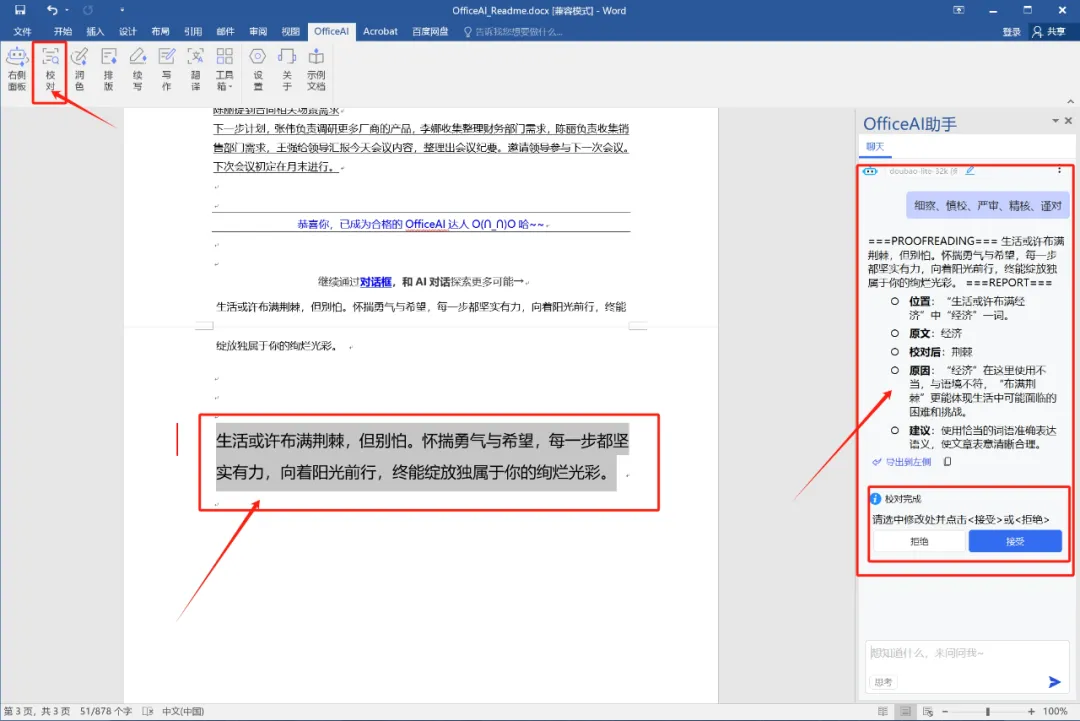1080x721 pixels.
Task: Switch to web layout view in status bar
Action: click(928, 711)
